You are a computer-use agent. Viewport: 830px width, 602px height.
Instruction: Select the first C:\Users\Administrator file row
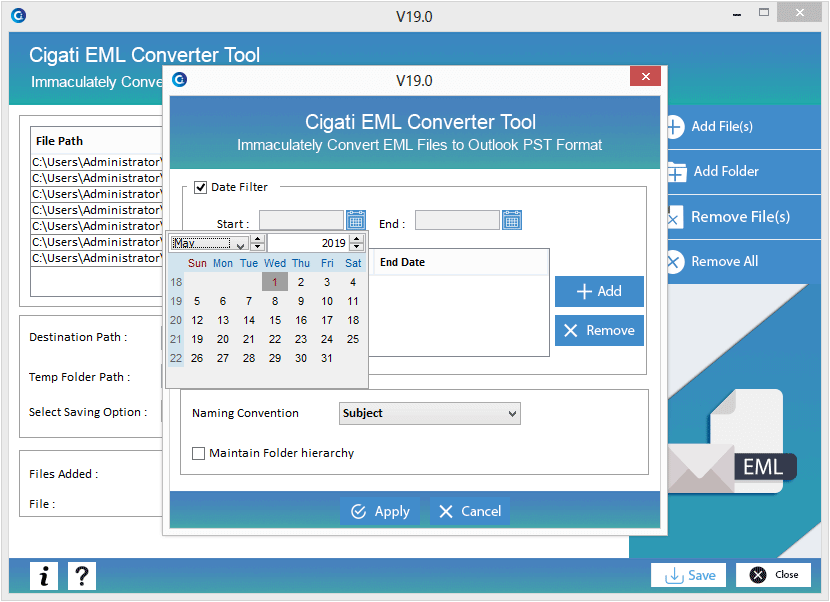[96, 162]
